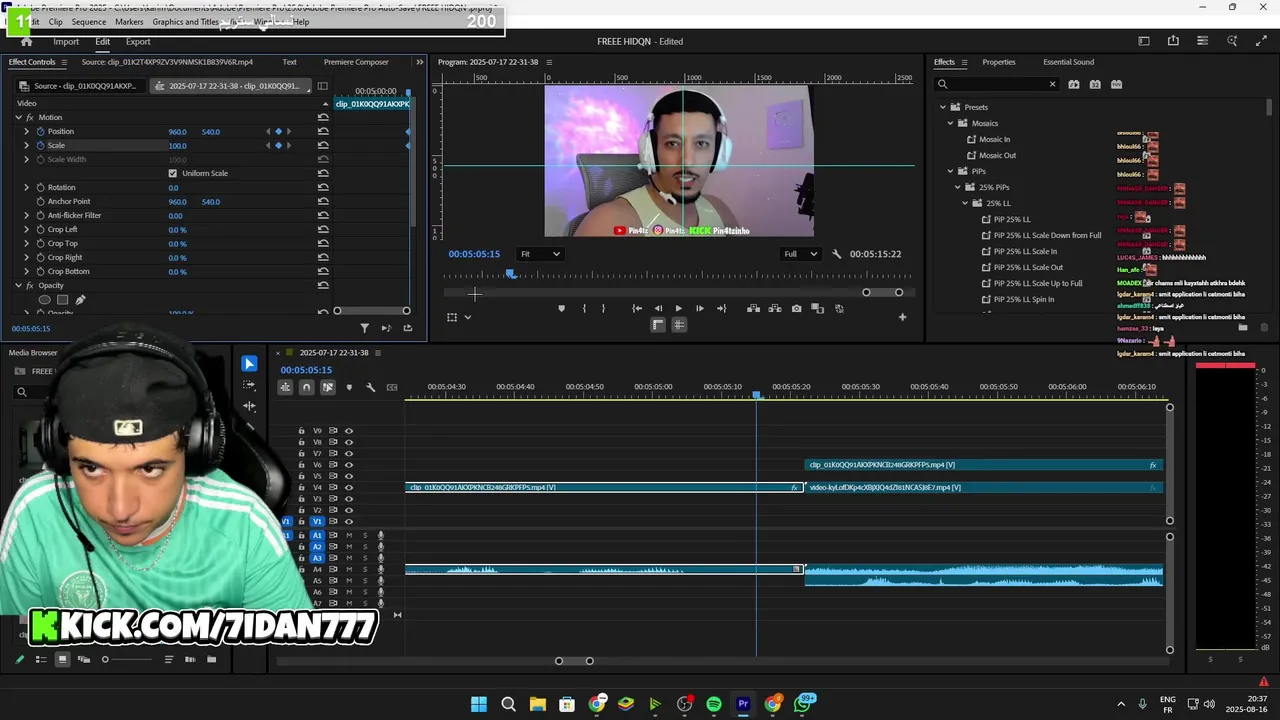
Task: Select the opacity pen mask tool
Action: point(80,300)
